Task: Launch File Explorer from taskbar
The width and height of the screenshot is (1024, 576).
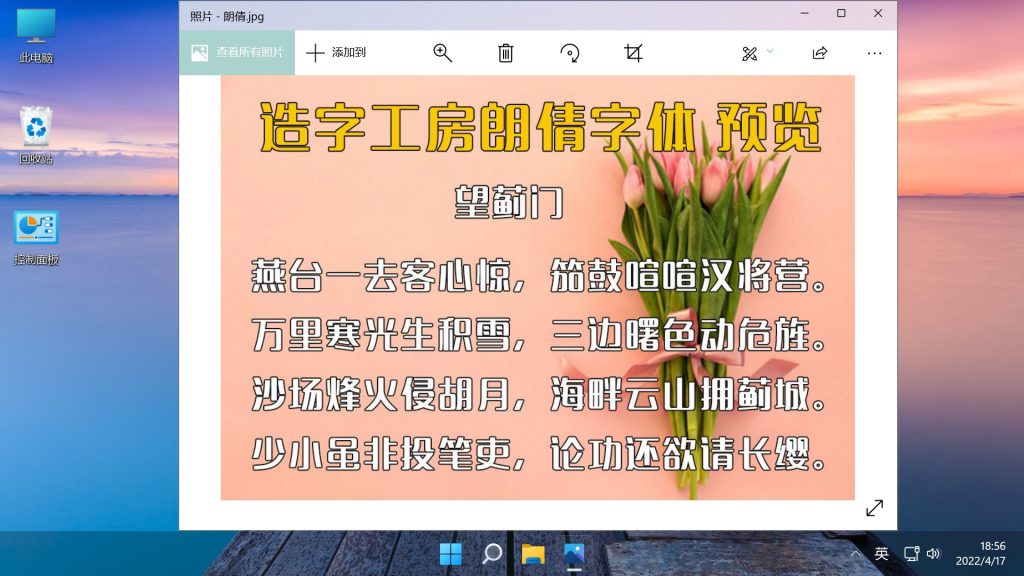Action: 533,554
